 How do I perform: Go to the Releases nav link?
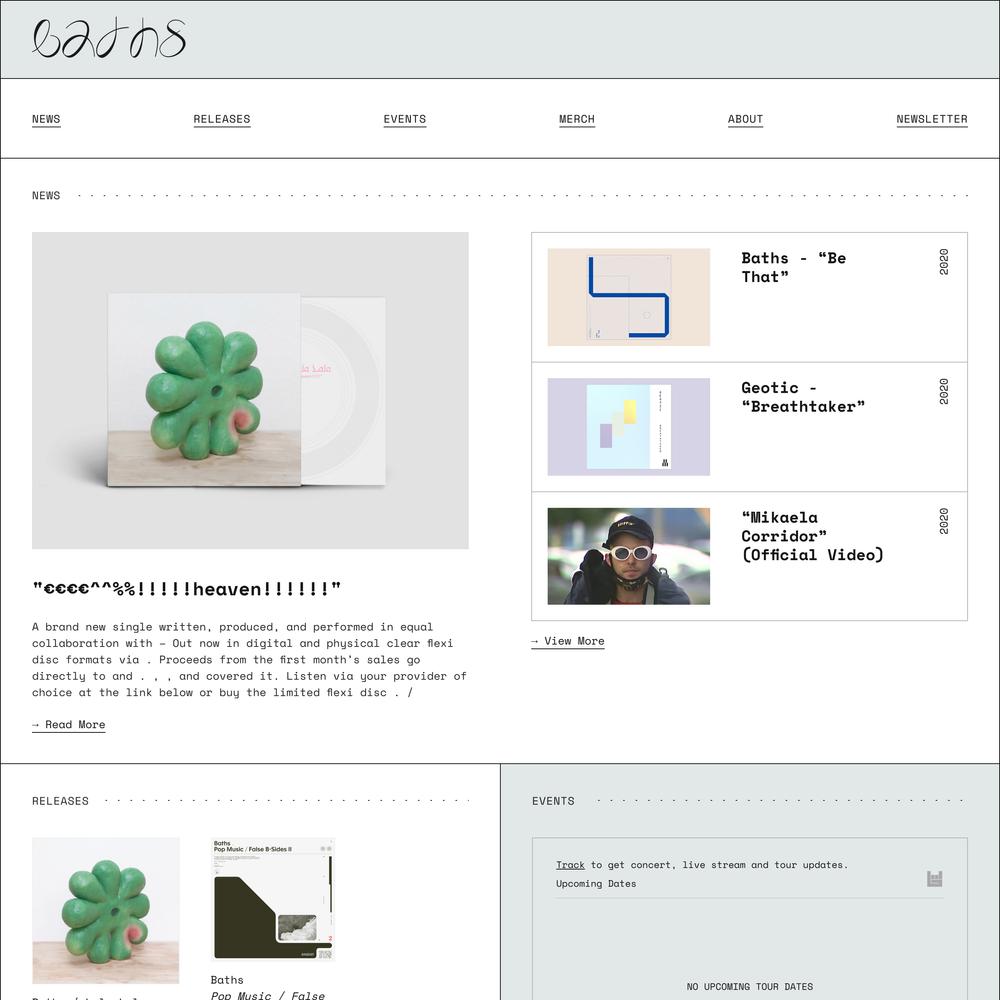pos(222,119)
